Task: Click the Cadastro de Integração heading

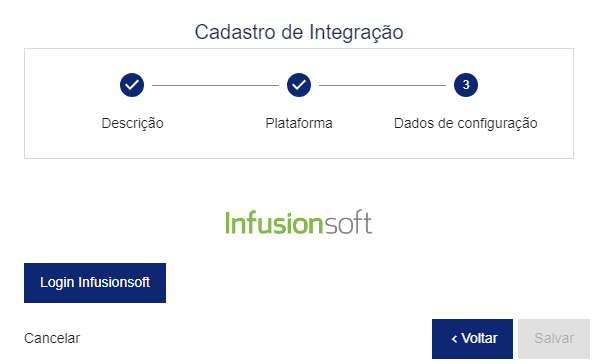Action: click(x=299, y=32)
